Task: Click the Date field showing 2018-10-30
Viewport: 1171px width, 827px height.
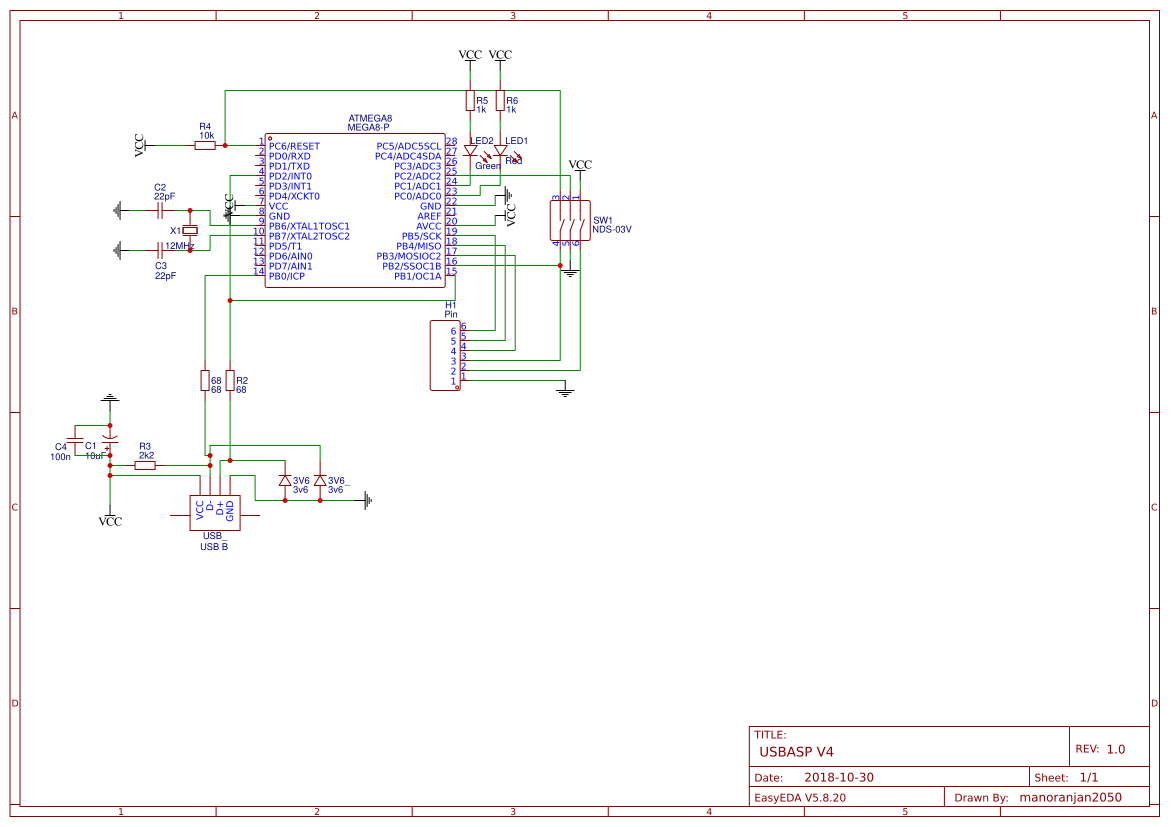Action: click(x=841, y=776)
